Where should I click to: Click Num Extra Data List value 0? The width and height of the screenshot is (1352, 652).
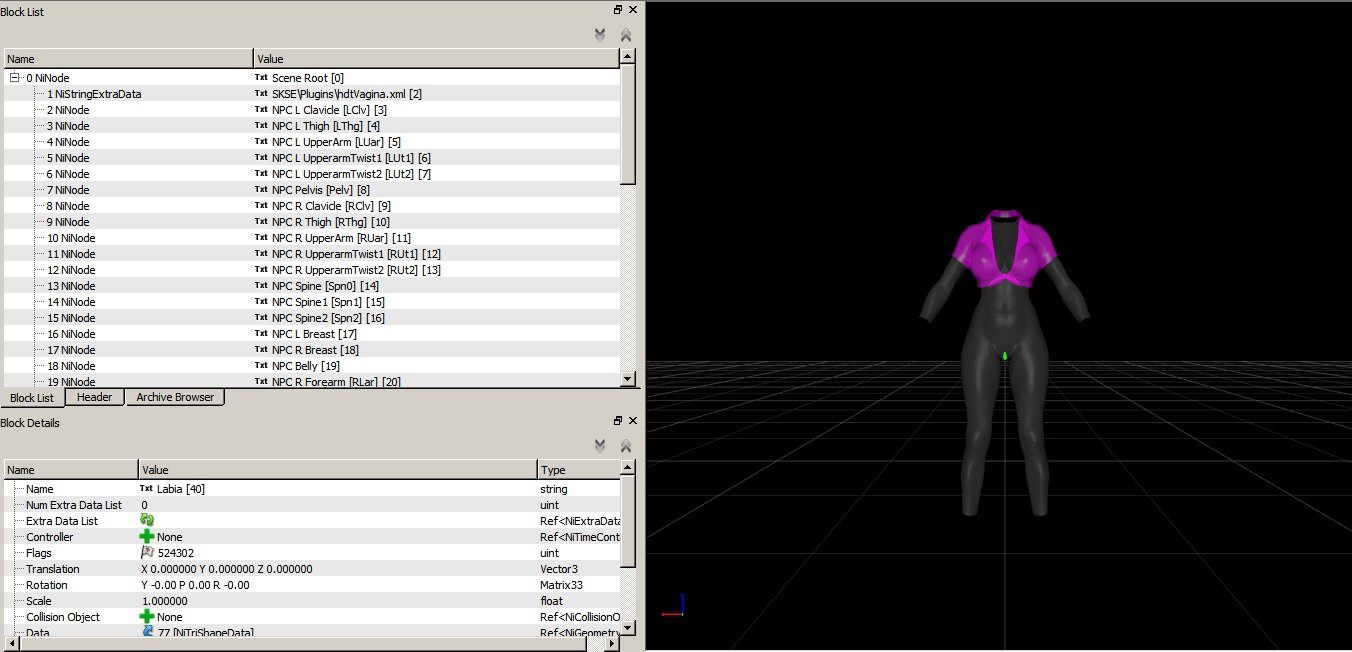point(145,505)
